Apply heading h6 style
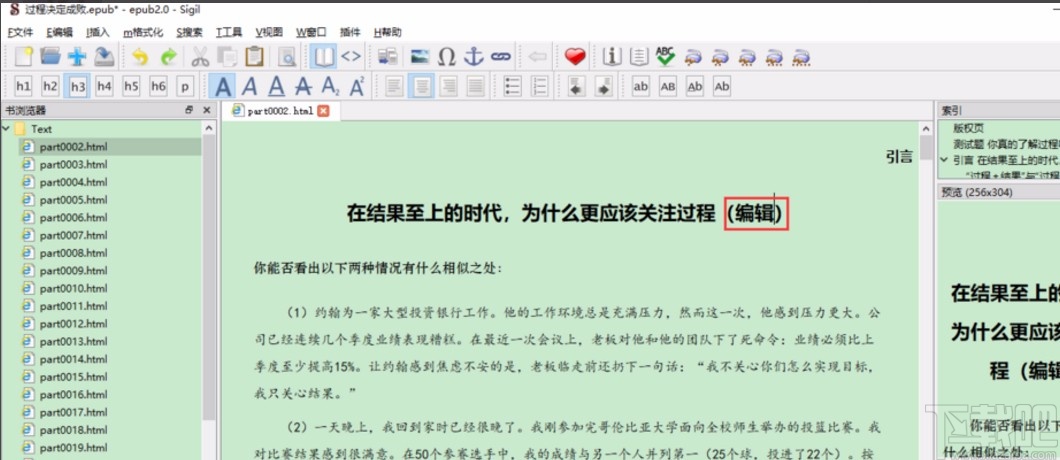The width and height of the screenshot is (1060, 460). 158,87
